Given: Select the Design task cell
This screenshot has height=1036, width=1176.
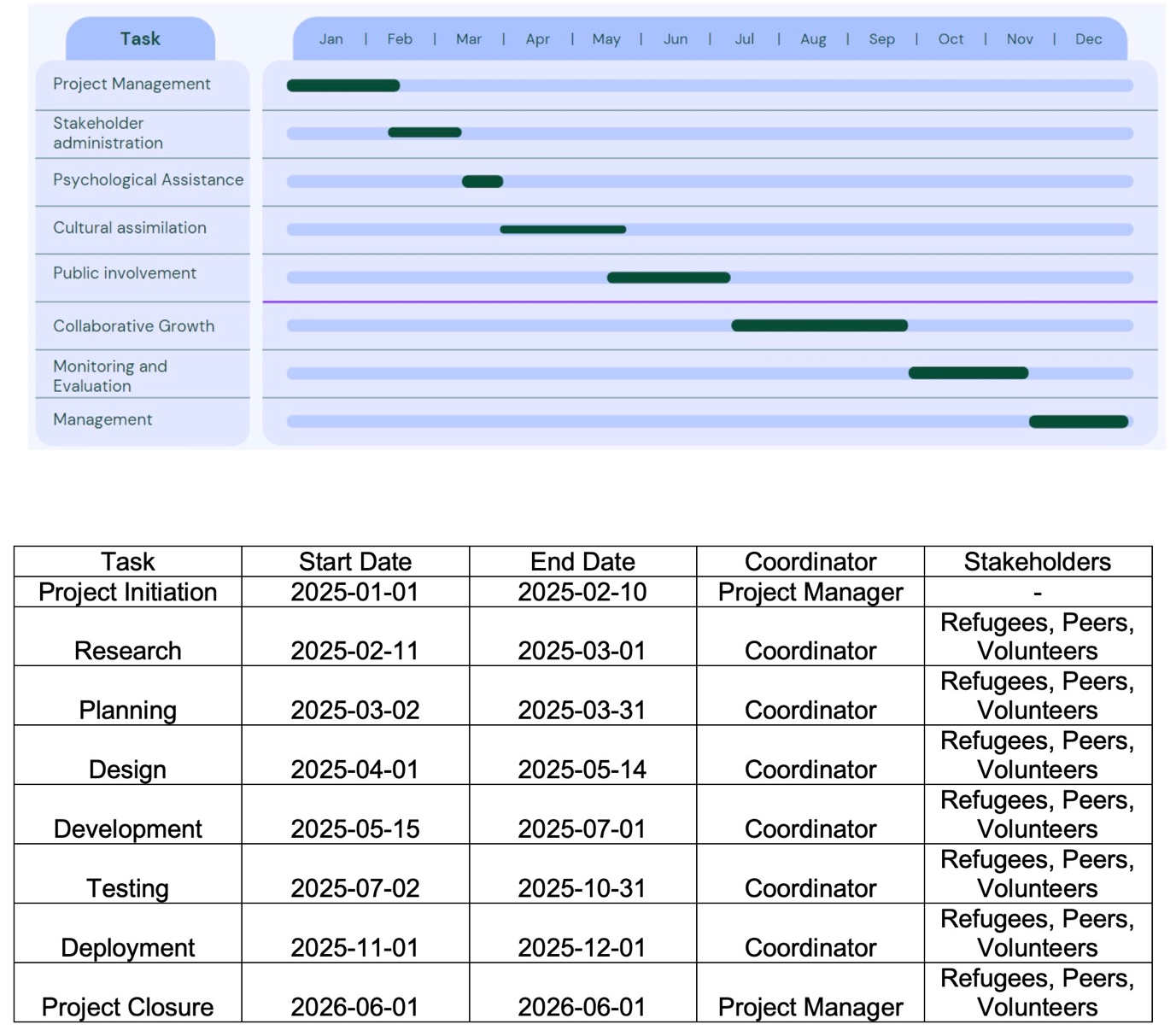Looking at the screenshot, I should [x=128, y=755].
